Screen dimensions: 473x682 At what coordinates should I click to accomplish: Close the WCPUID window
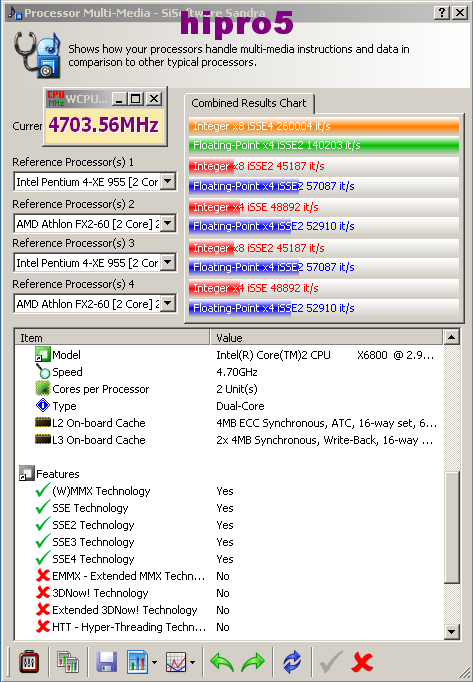pyautogui.click(x=154, y=99)
